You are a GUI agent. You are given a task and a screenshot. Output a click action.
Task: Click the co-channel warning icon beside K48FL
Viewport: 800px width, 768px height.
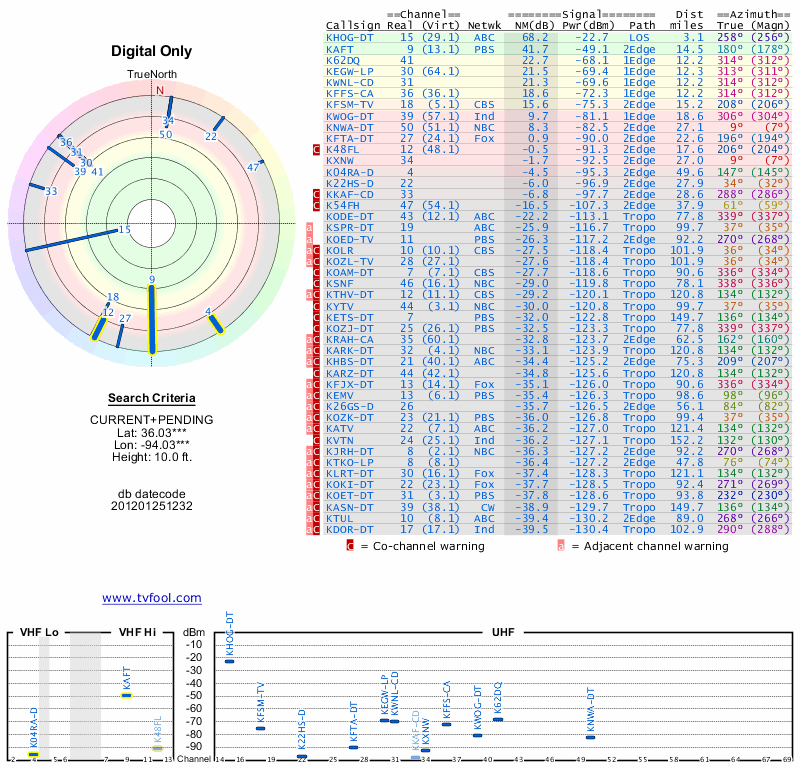(317, 149)
